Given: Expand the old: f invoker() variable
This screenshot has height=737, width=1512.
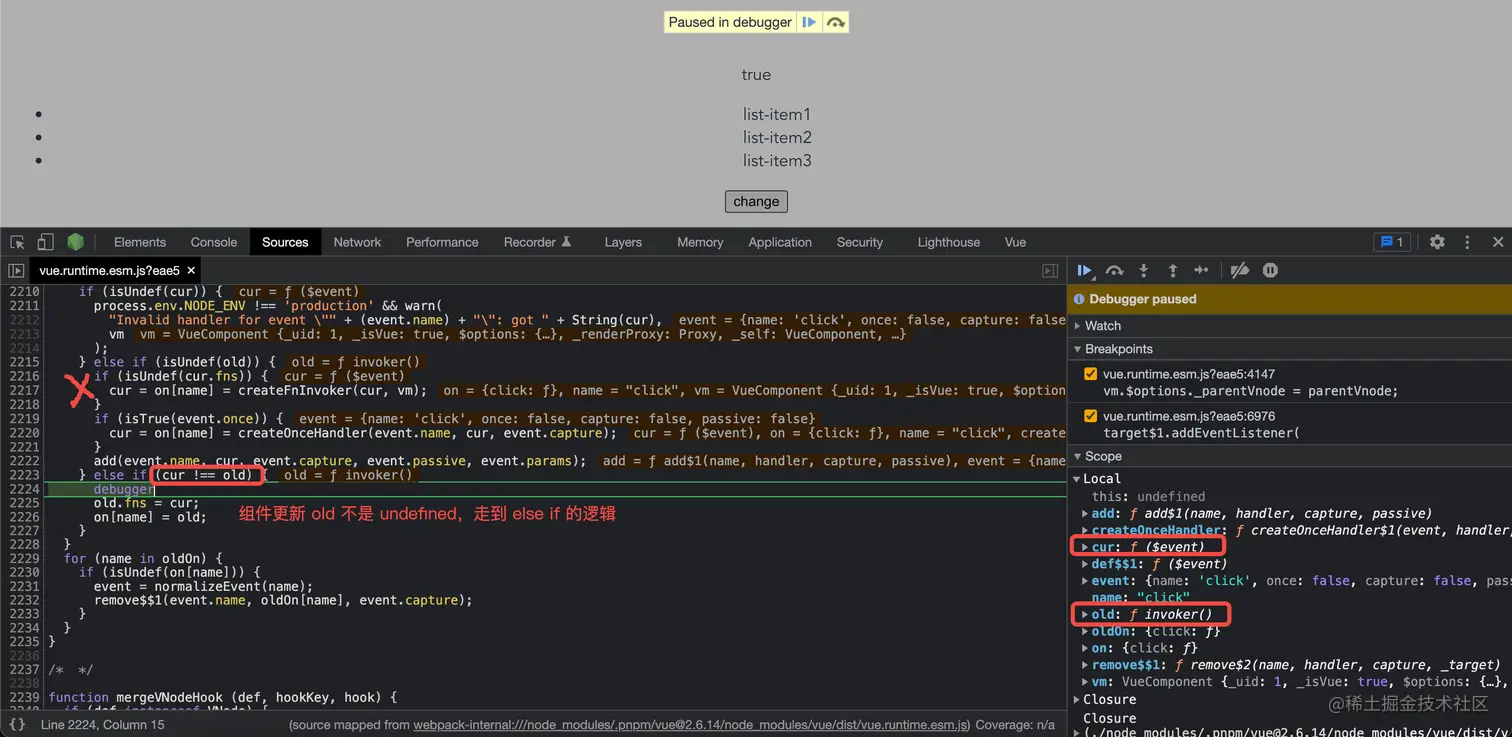Looking at the screenshot, I should pos(1085,614).
